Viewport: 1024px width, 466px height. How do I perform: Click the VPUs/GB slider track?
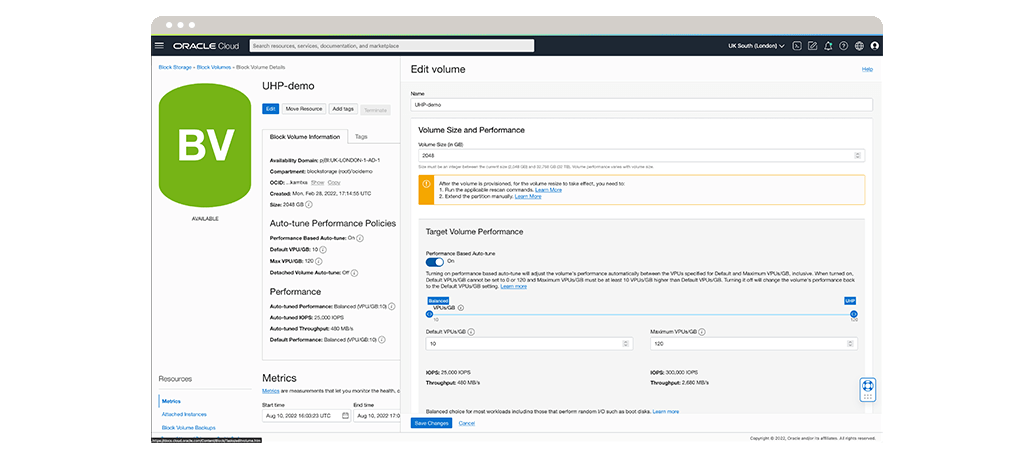click(641, 314)
